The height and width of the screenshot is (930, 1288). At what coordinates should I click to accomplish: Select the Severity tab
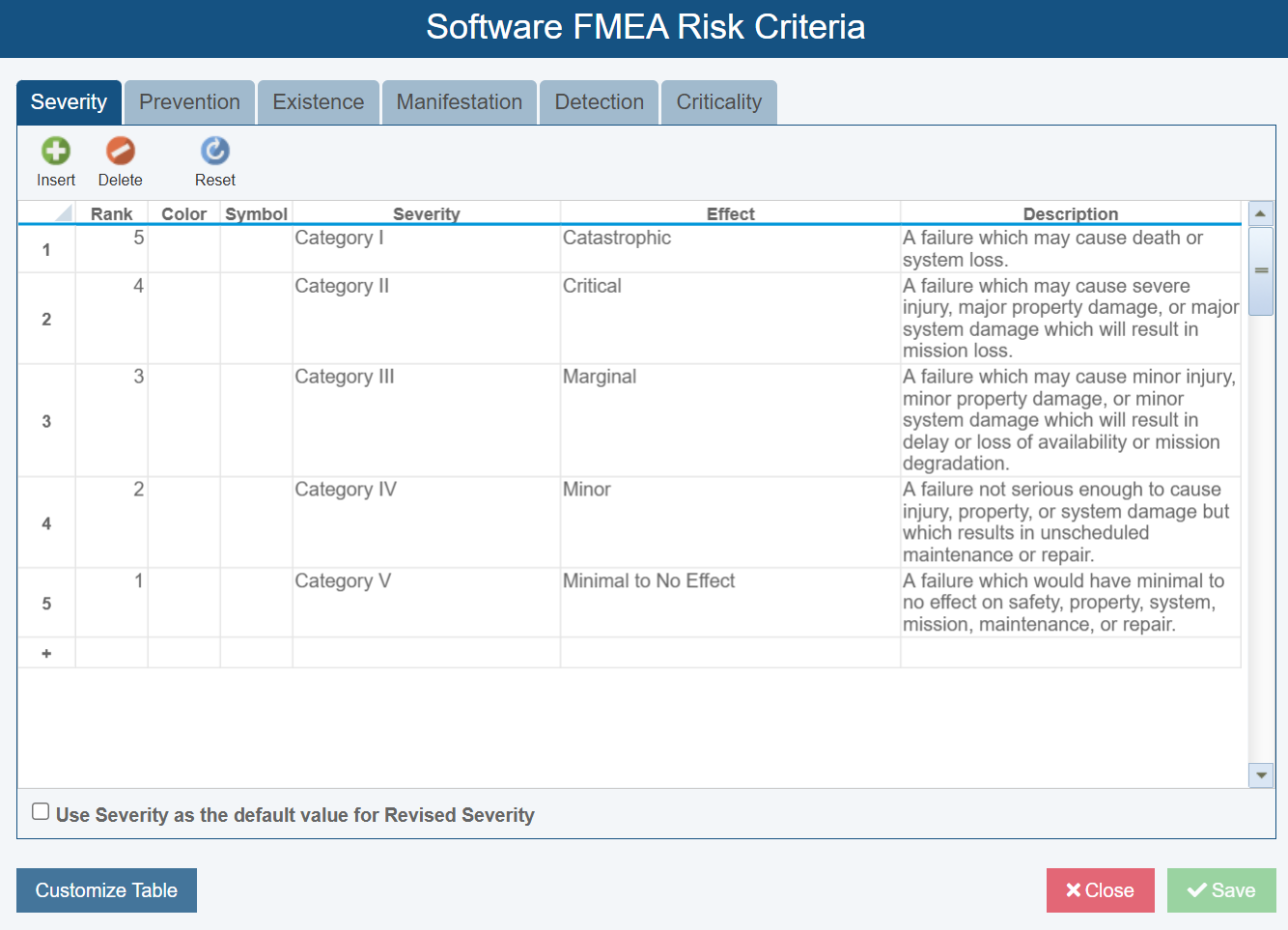pyautogui.click(x=69, y=102)
